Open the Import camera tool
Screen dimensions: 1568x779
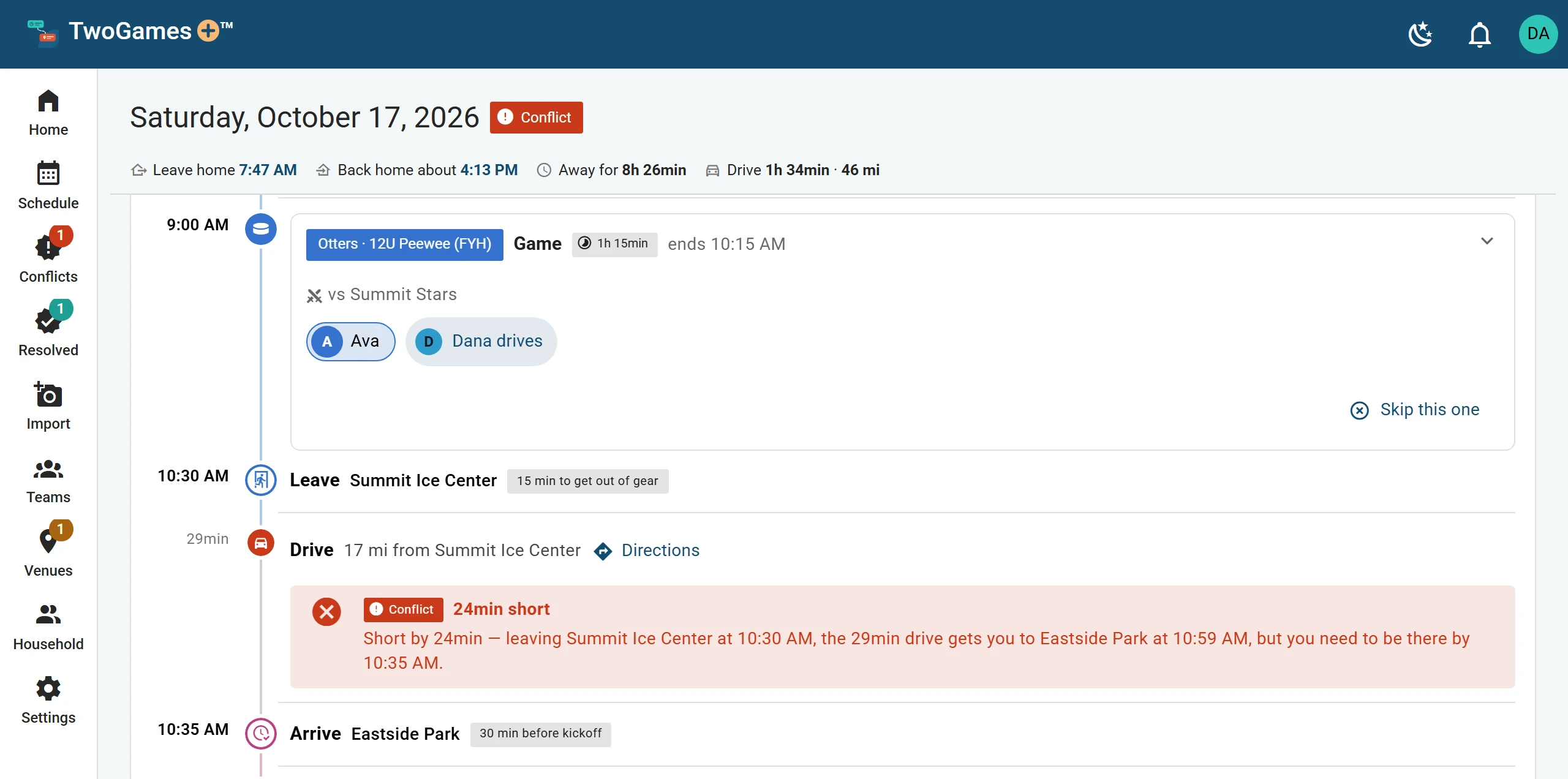coord(48,406)
